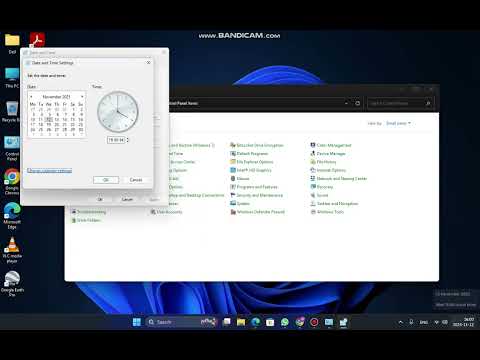The width and height of the screenshot is (480, 360).
Task: Refresh the Control Panel window
Action: 357,103
